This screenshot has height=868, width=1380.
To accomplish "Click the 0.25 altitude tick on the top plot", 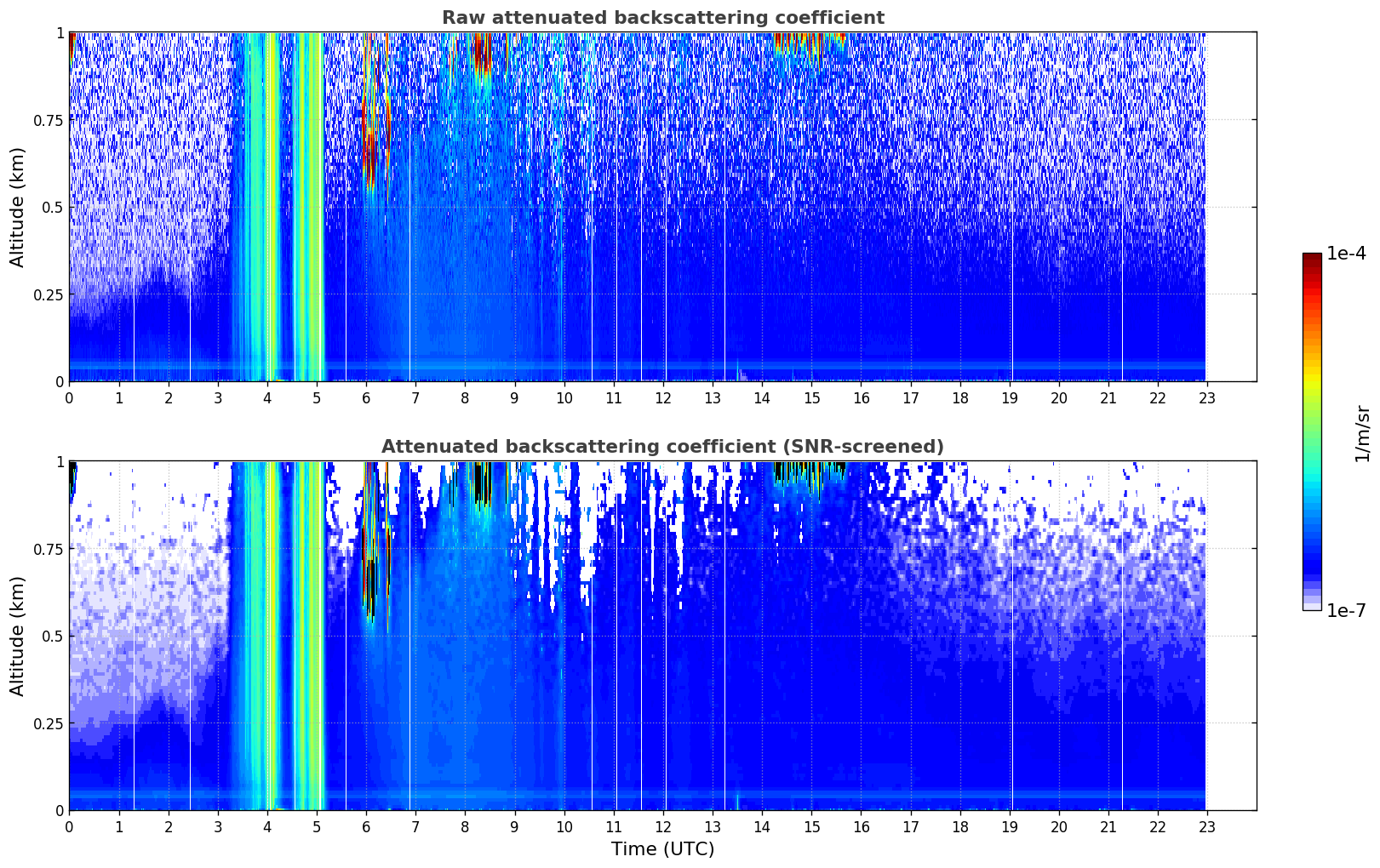I will point(49,294).
